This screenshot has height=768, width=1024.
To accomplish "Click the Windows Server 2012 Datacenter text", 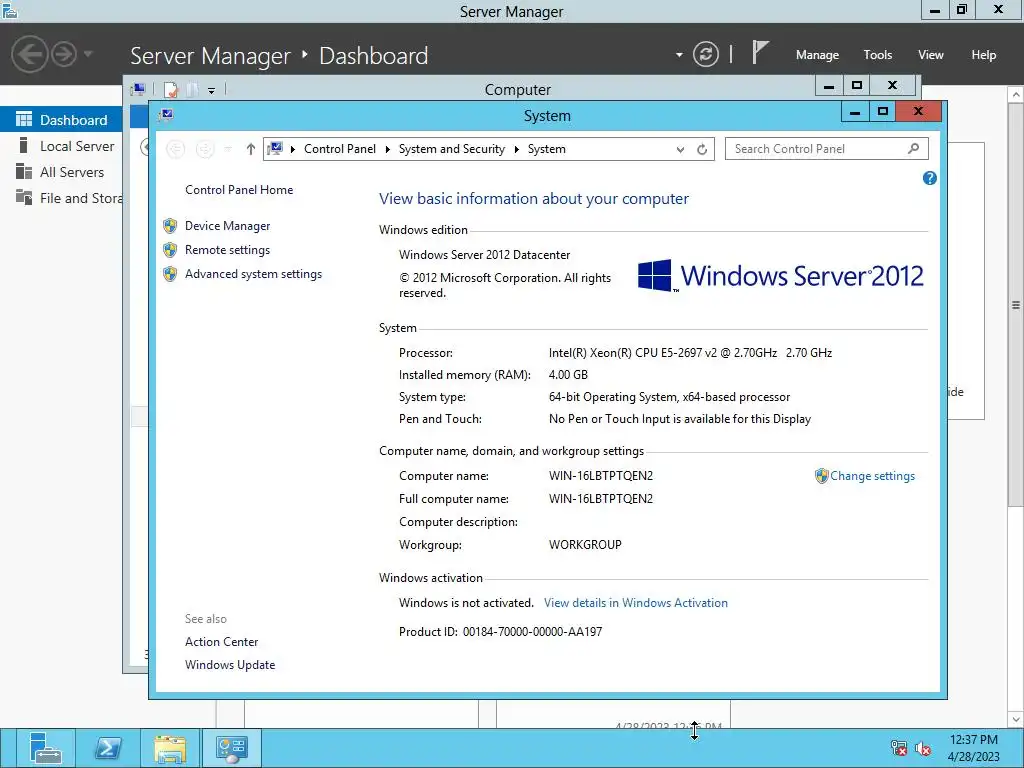I will (x=485, y=255).
